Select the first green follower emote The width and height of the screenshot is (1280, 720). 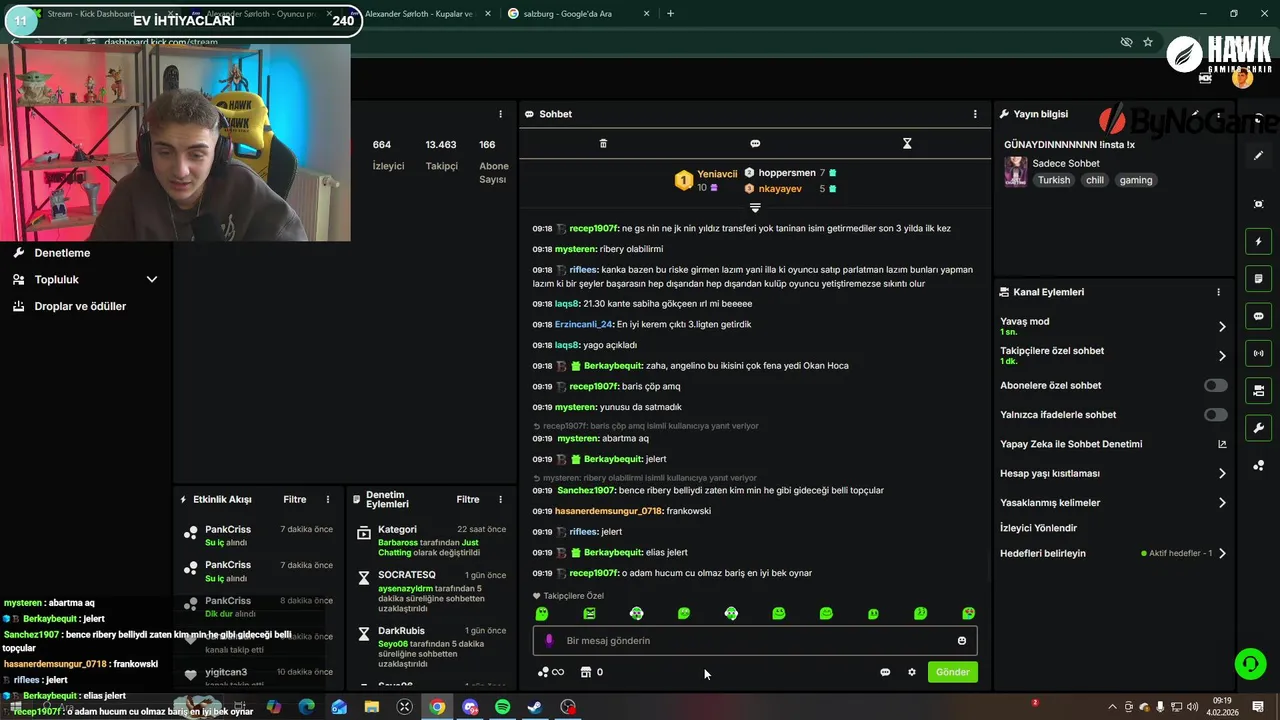pos(542,613)
